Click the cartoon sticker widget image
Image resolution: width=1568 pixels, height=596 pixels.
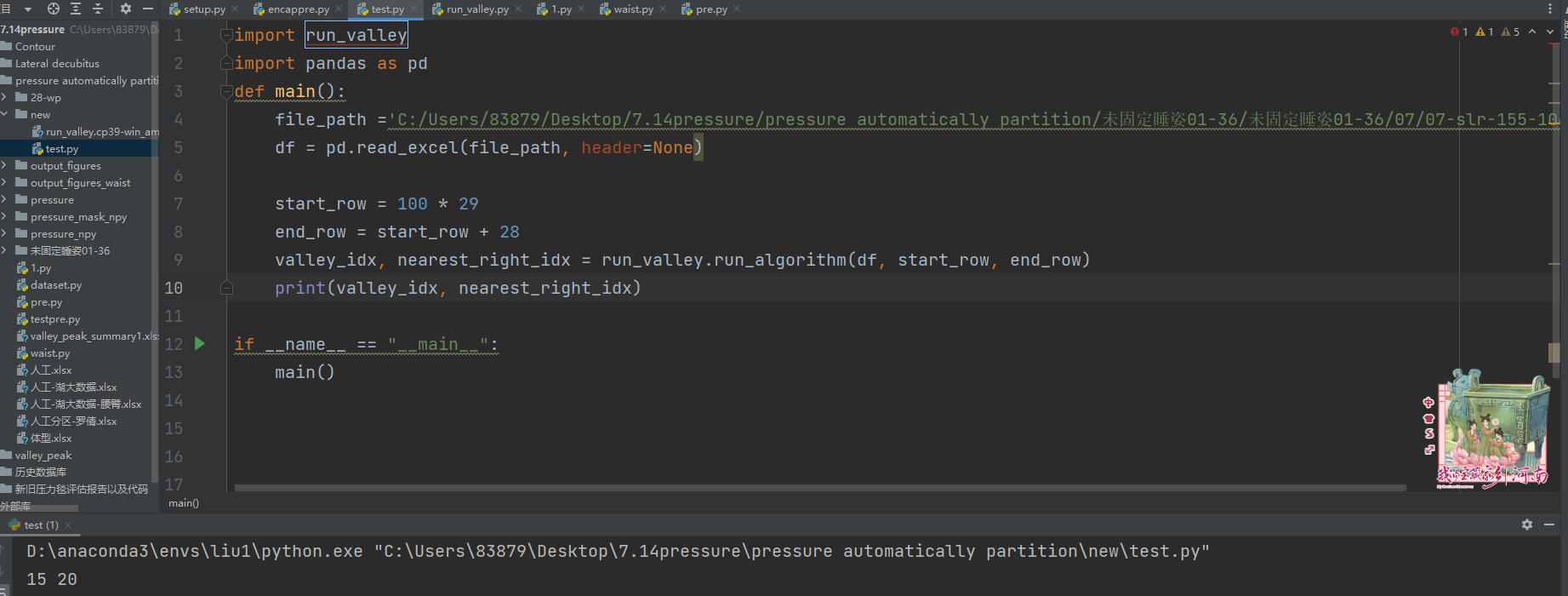tap(1494, 428)
